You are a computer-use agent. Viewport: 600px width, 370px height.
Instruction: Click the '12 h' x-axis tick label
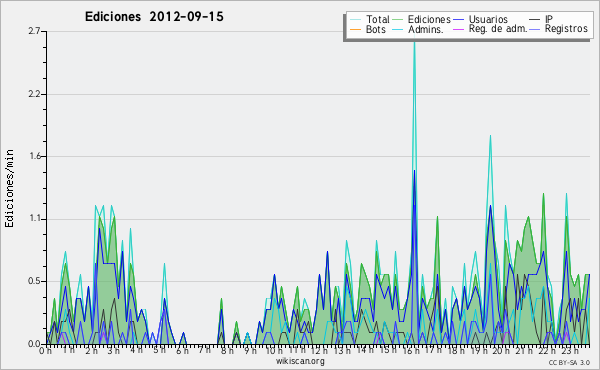(319, 351)
